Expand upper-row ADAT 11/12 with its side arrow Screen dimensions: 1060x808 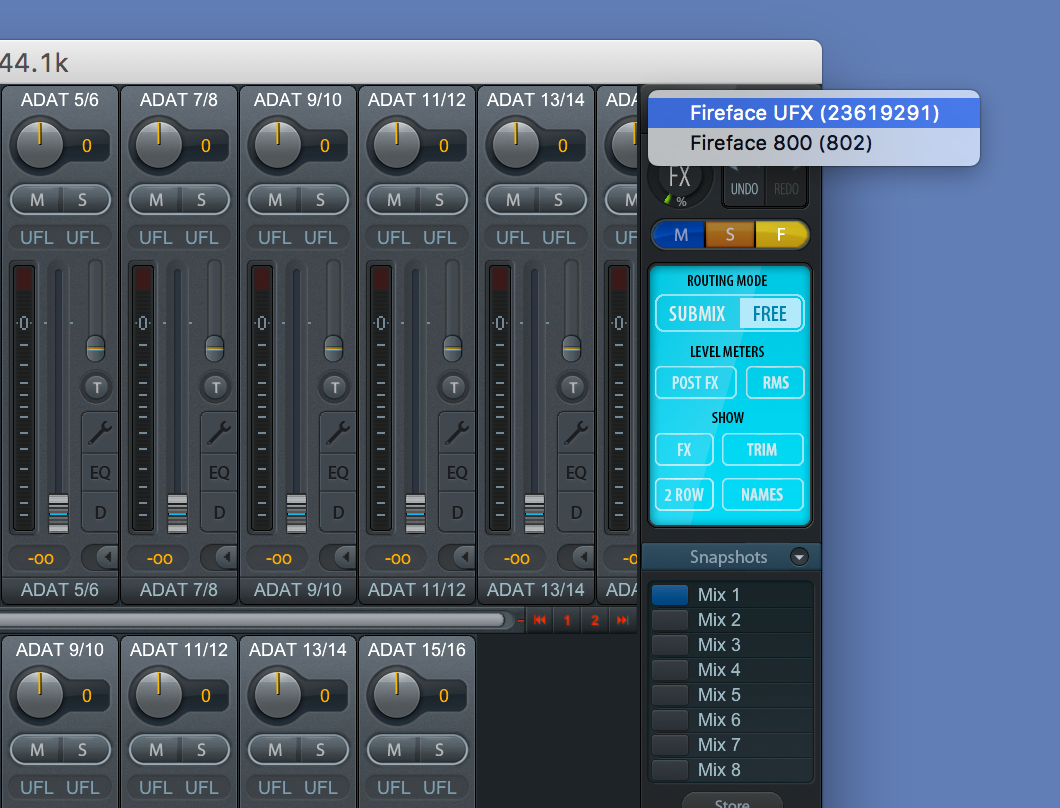[x=457, y=557]
